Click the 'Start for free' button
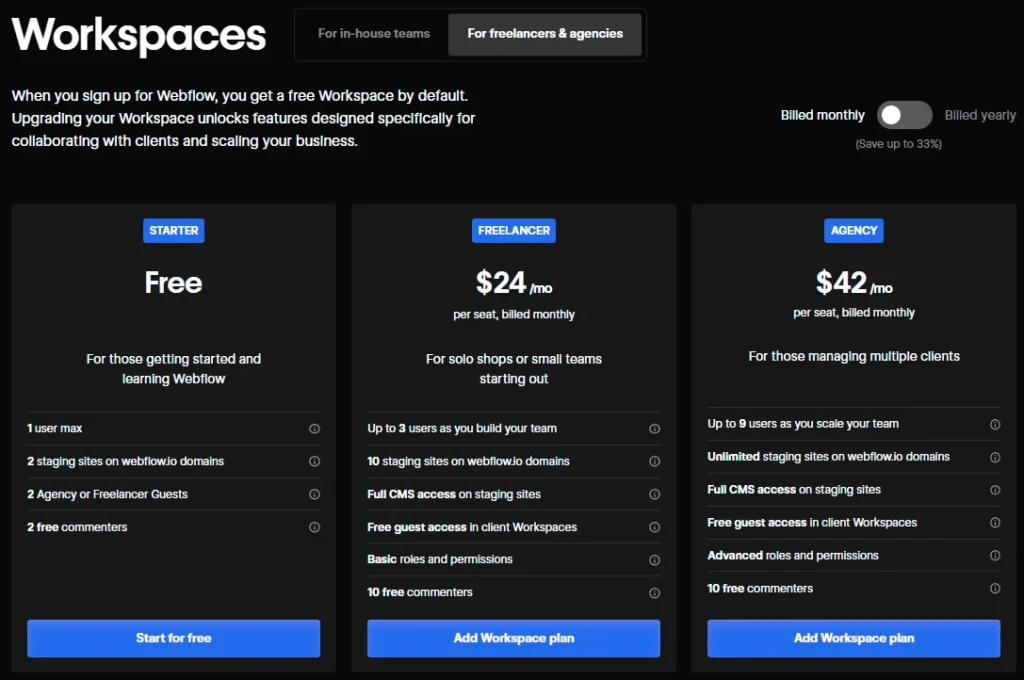 (x=174, y=638)
